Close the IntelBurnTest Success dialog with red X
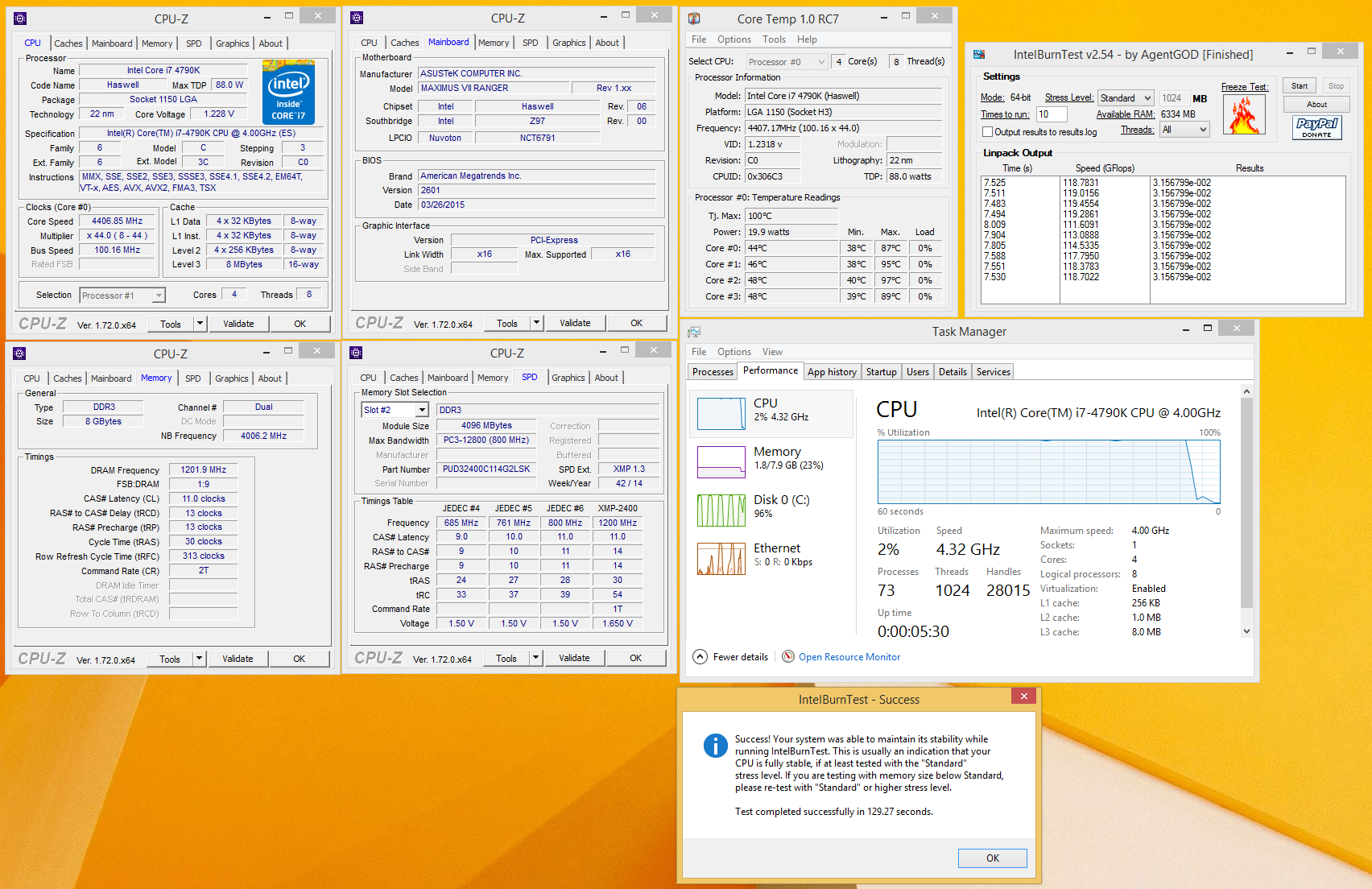 click(1023, 696)
